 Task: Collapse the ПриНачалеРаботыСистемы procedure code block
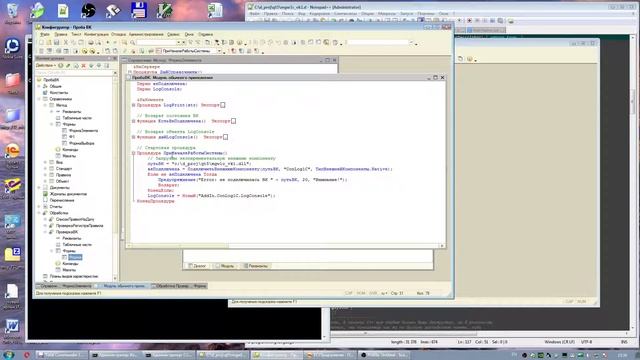(x=133, y=153)
